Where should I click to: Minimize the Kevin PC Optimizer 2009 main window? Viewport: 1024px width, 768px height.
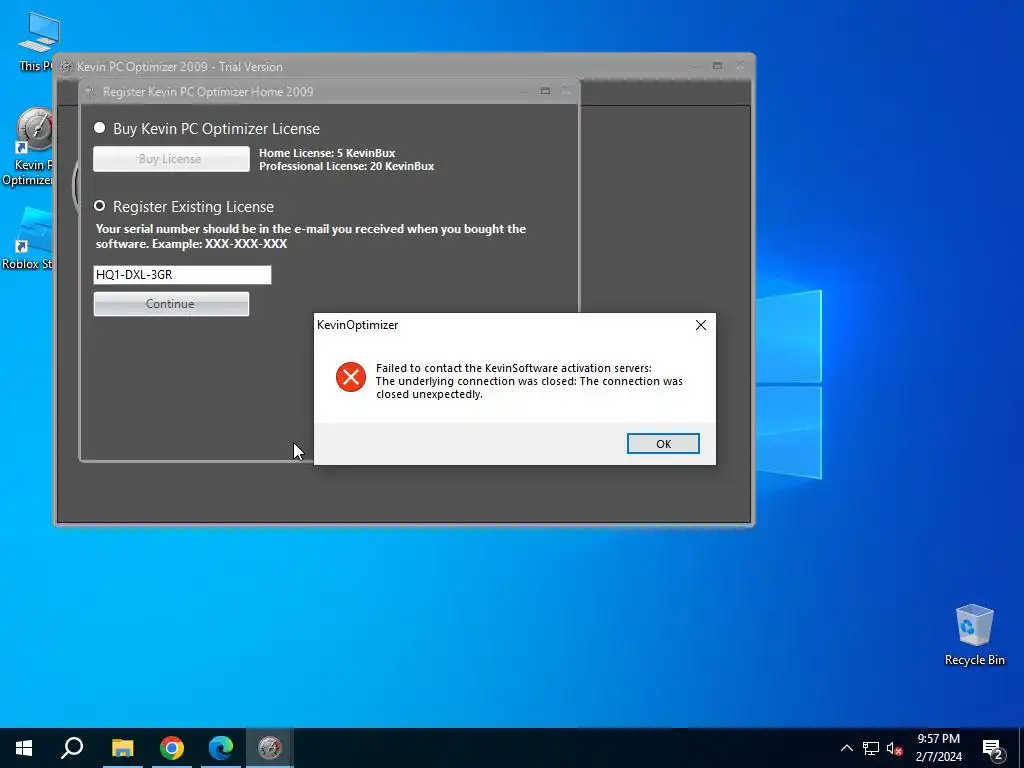696,66
